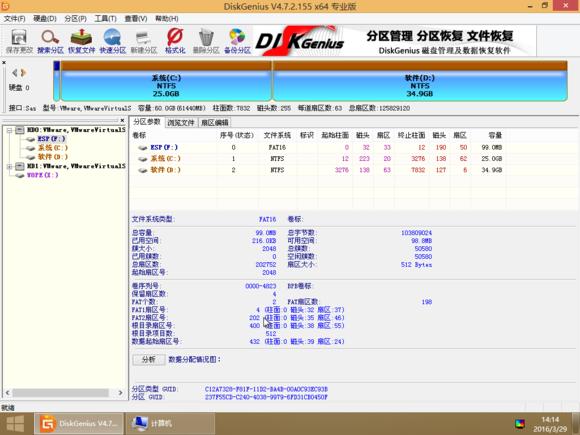Switch to the 分区参数 tab
This screenshot has height=435, width=580.
[x=147, y=122]
